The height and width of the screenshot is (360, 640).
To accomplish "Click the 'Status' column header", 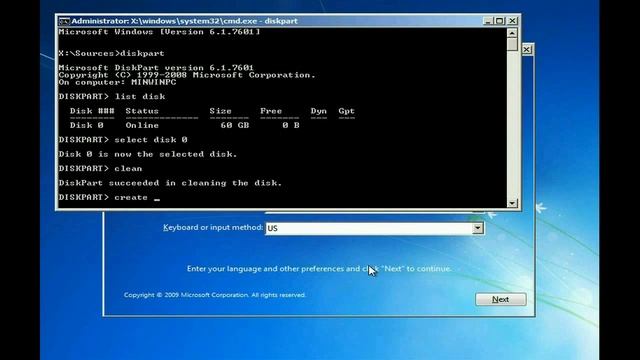I will (x=142, y=111).
